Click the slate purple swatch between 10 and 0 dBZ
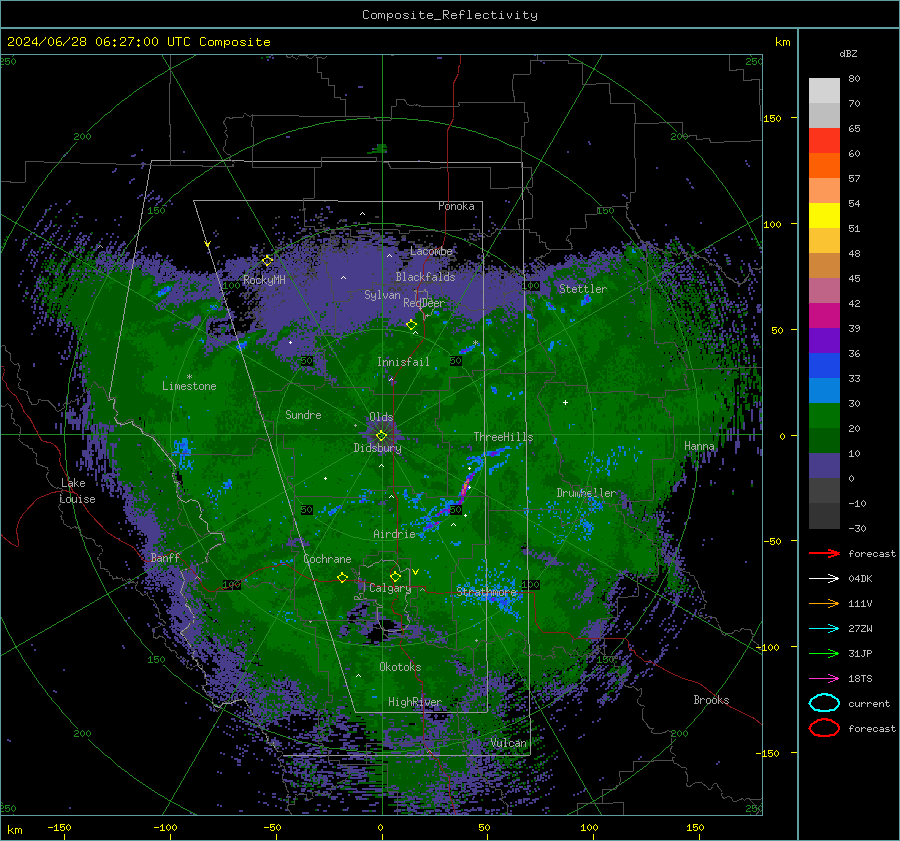900x841 pixels. (x=824, y=466)
